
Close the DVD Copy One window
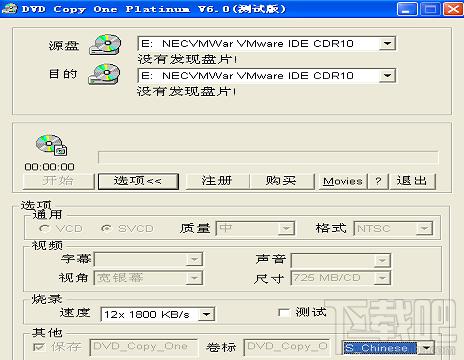click(x=453, y=9)
